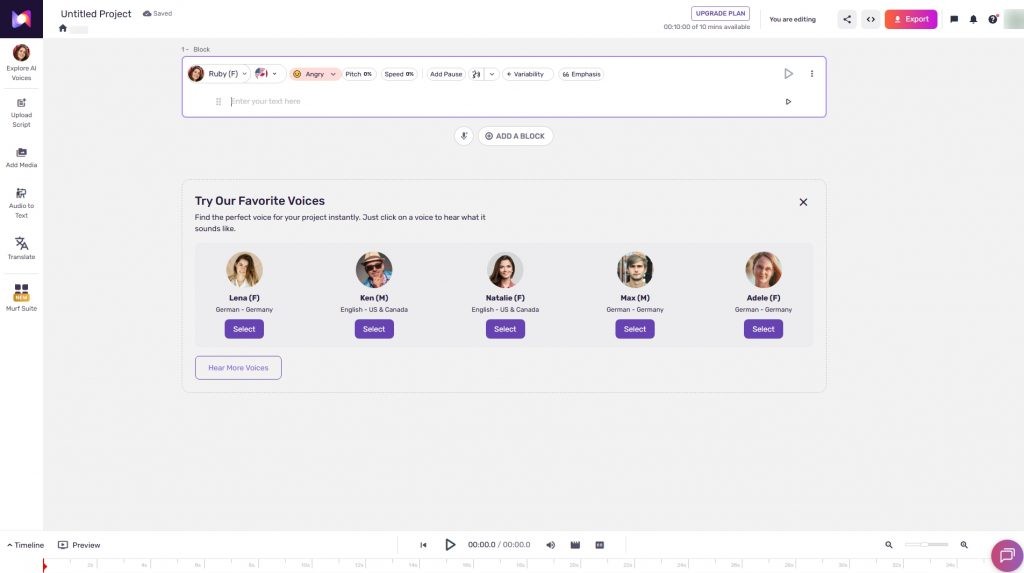Viewport: 1024px width, 573px height.
Task: Click the Upload Script icon
Action: [21, 111]
